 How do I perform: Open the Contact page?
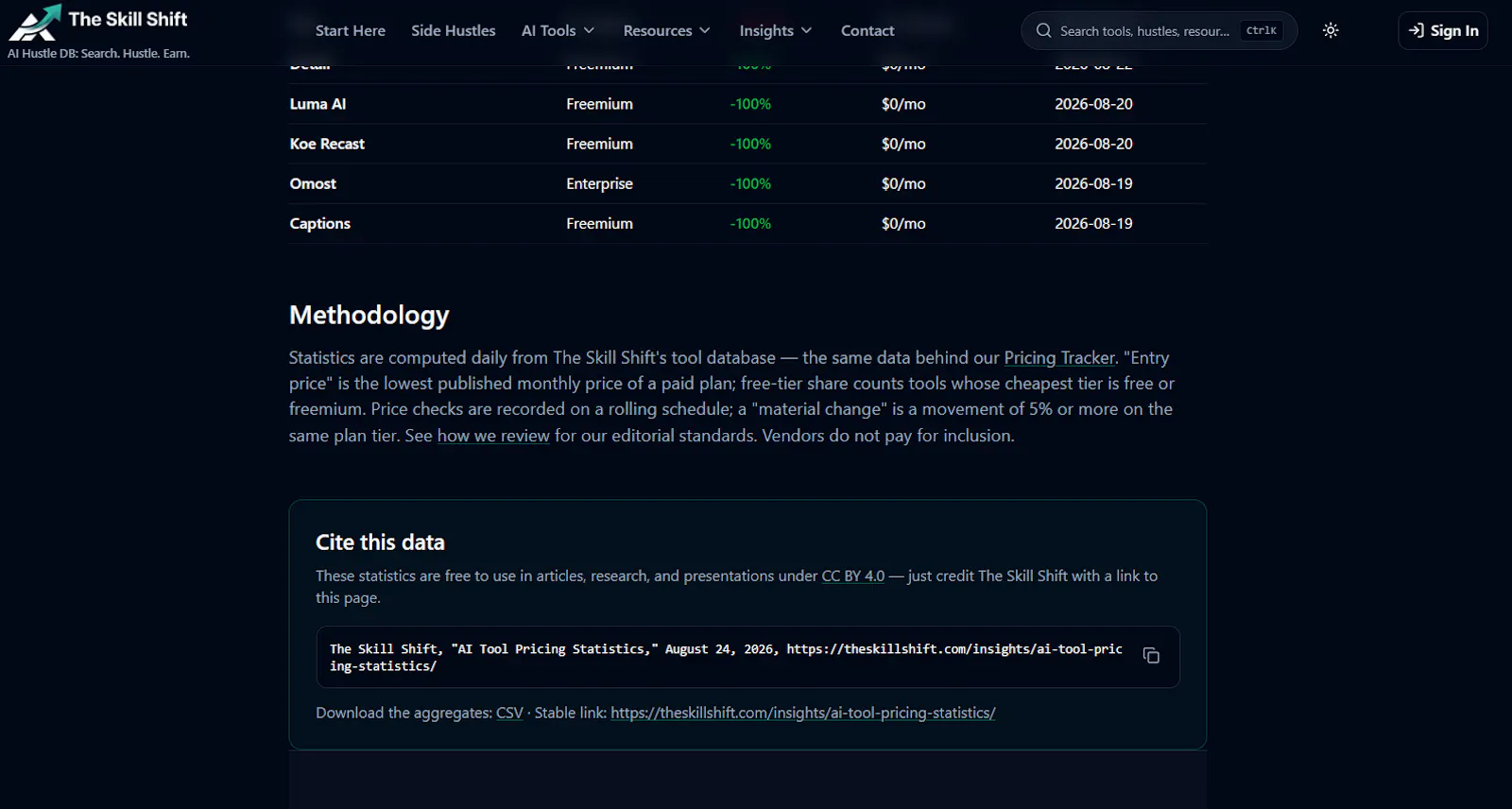click(868, 30)
